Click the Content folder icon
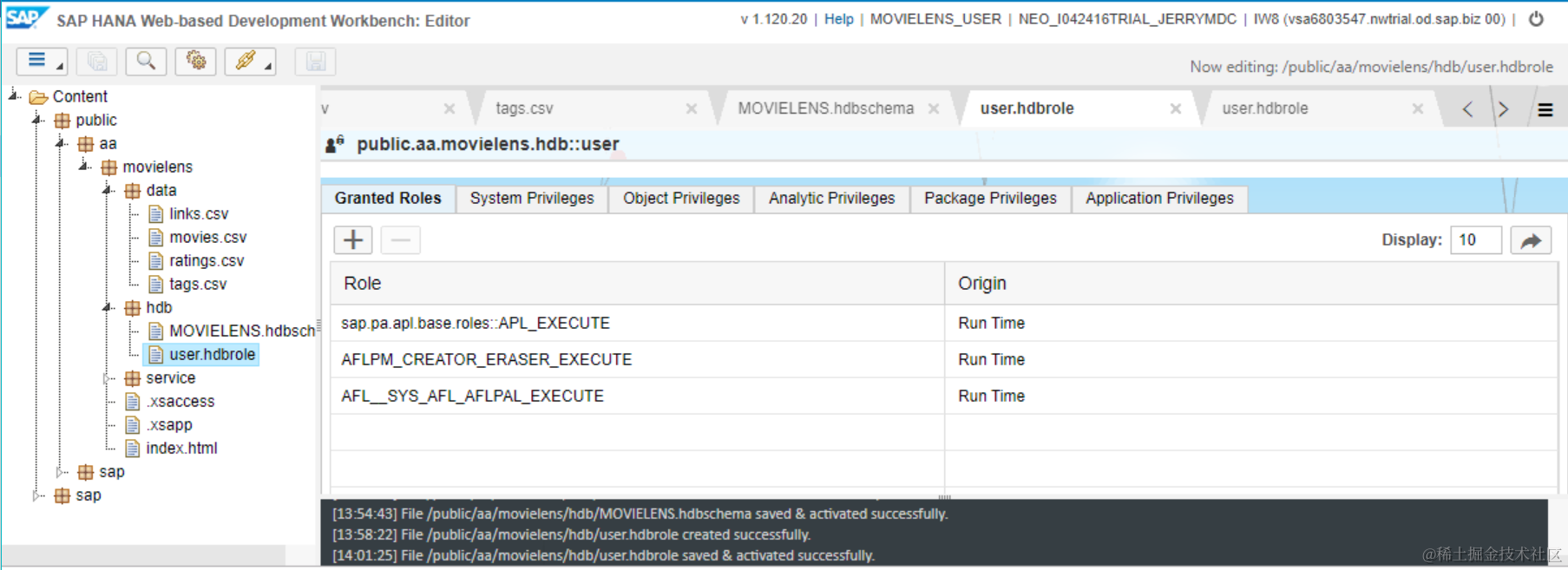Screen dimensions: 1568x570 pyautogui.click(x=38, y=96)
